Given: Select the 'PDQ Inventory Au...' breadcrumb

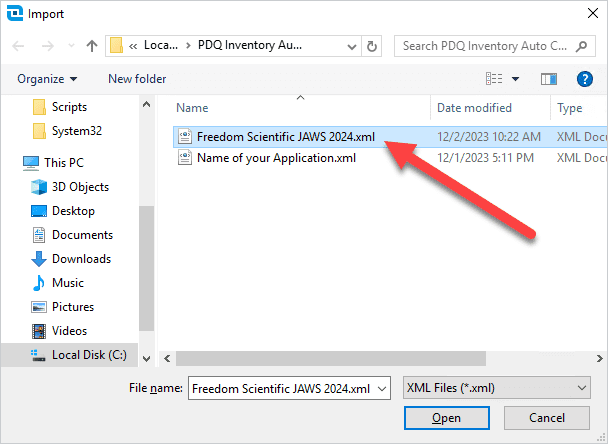Looking at the screenshot, I should coord(250,45).
